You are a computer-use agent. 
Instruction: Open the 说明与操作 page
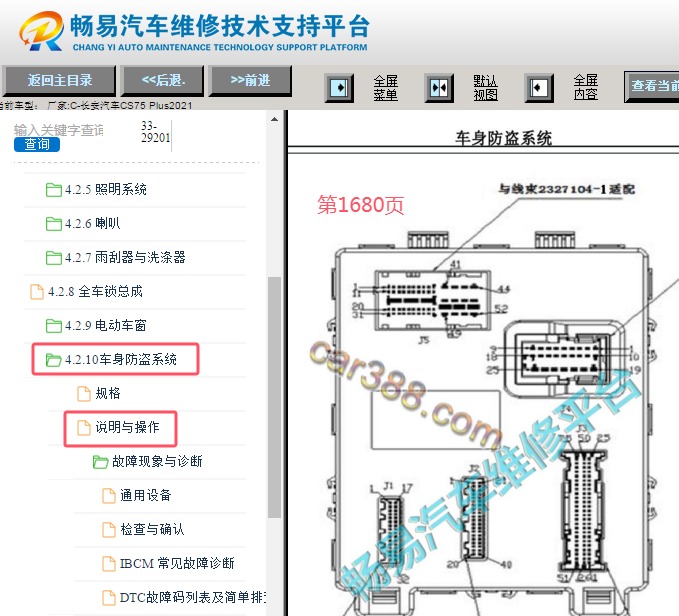(127, 428)
